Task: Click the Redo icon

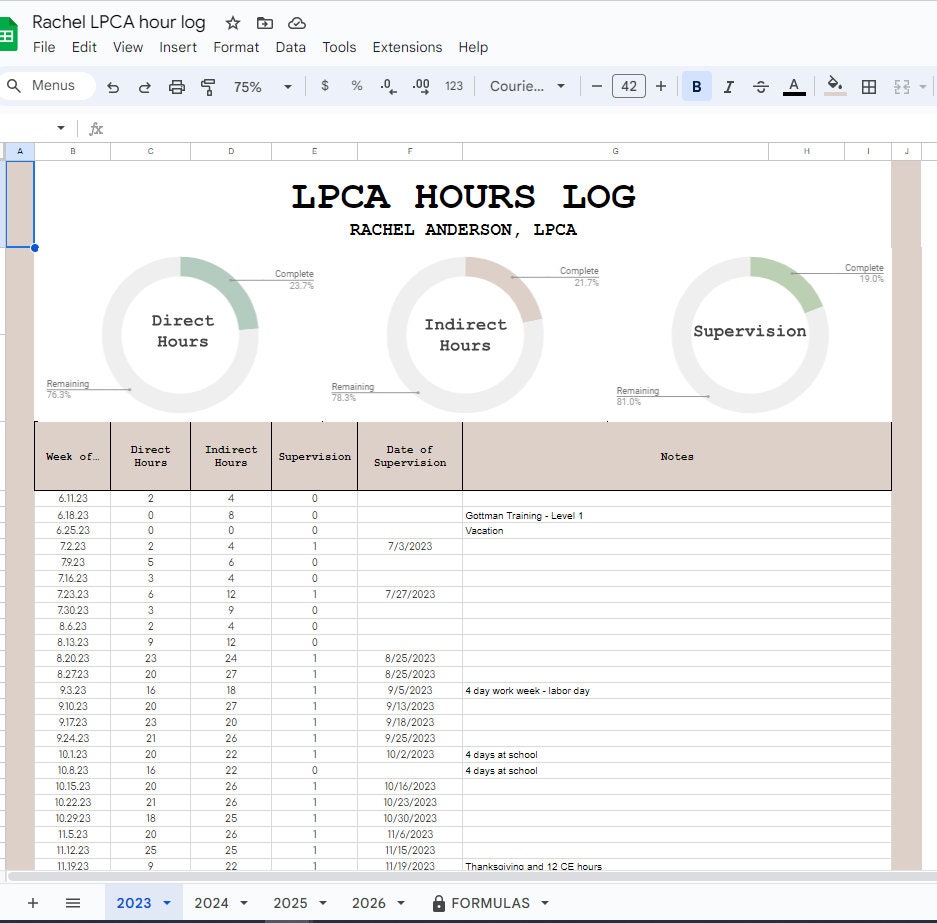Action: (144, 86)
